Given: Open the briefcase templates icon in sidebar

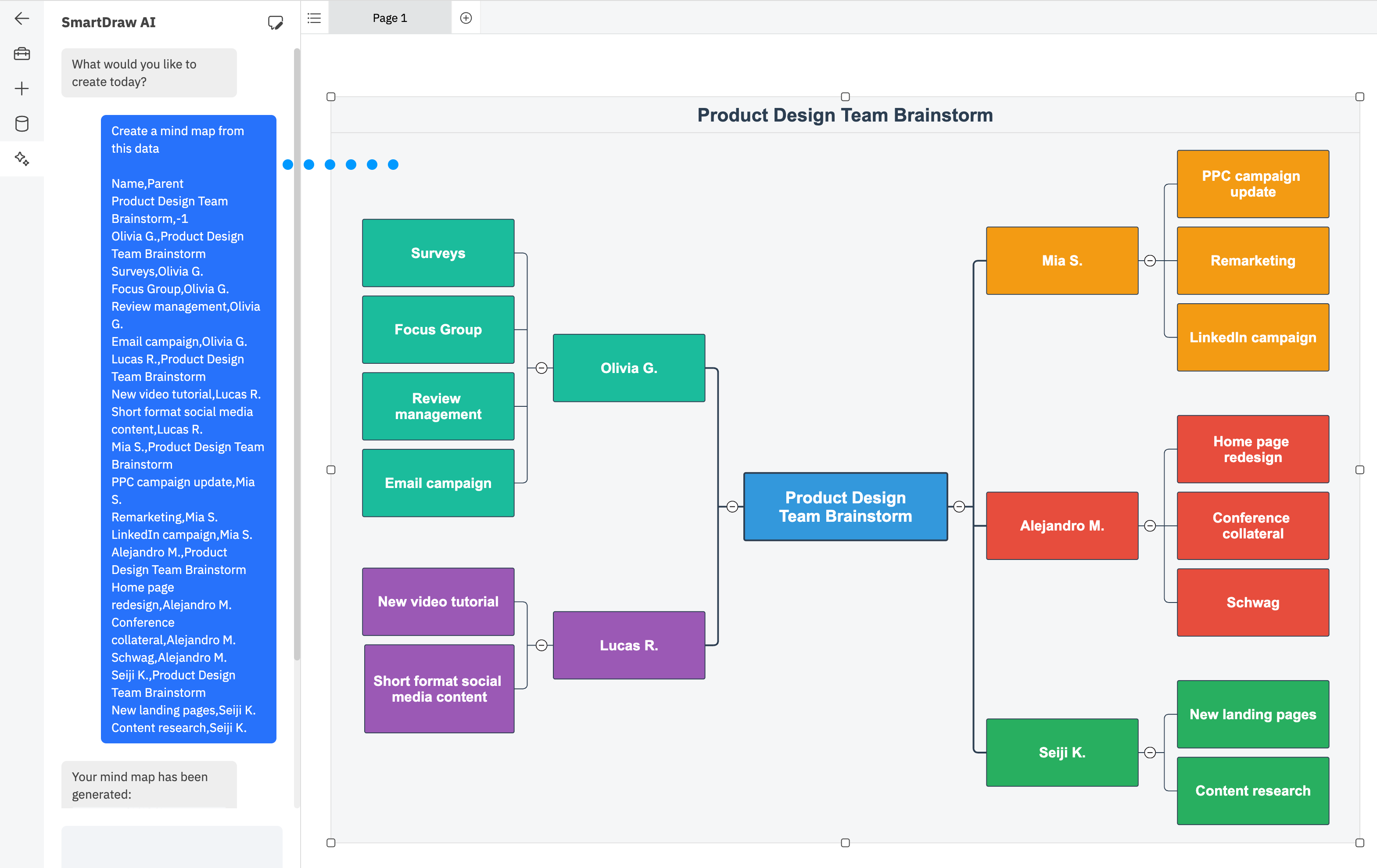Looking at the screenshot, I should [x=22, y=54].
